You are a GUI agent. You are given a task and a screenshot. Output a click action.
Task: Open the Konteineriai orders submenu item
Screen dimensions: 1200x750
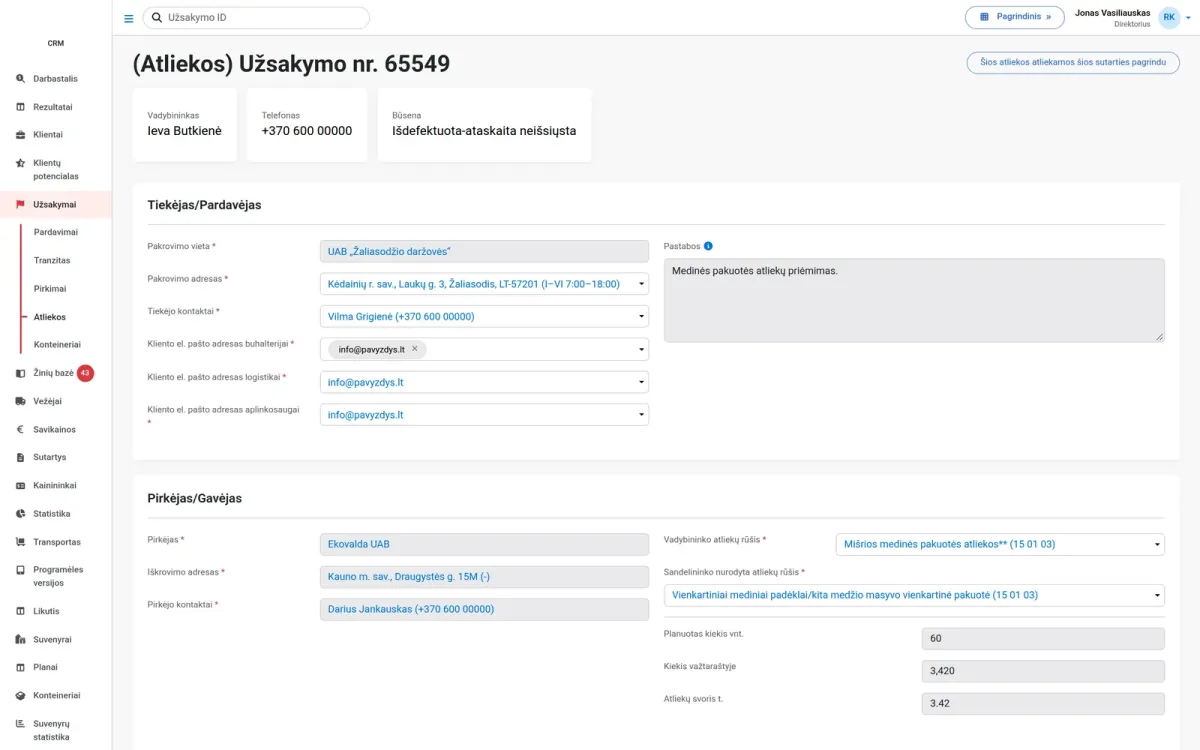57,345
